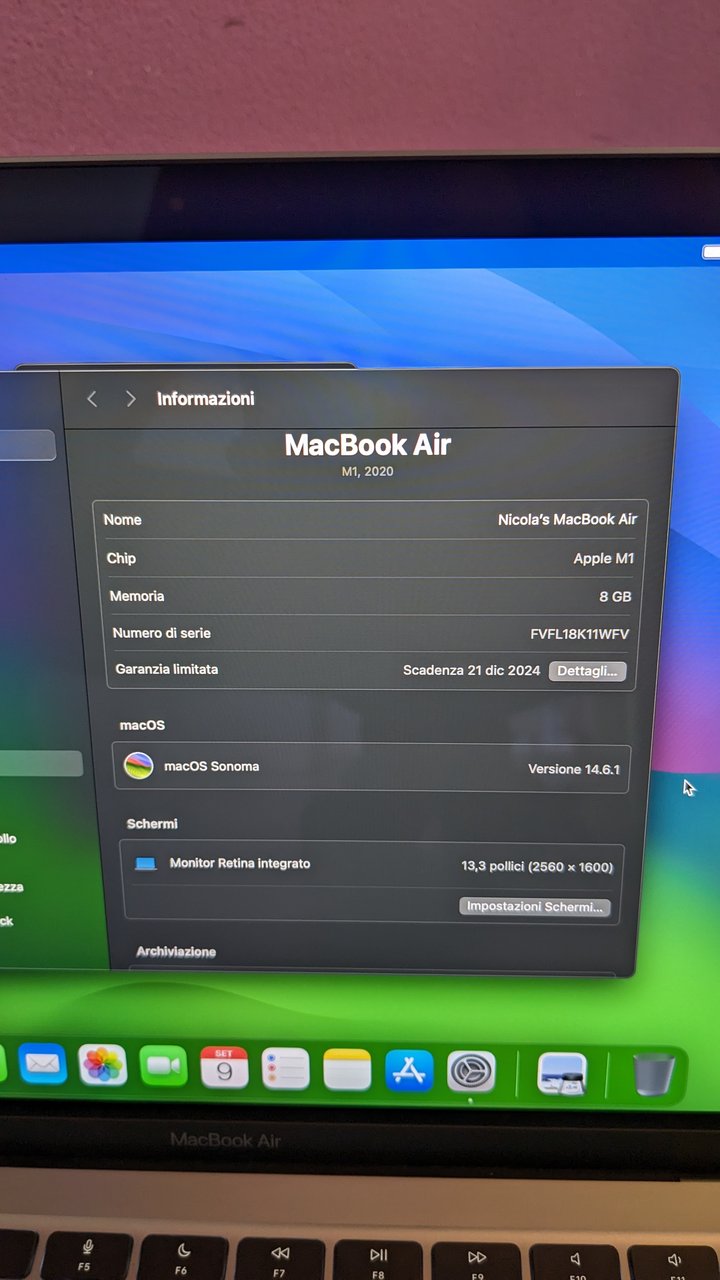Go forward using the right chevron

130,399
